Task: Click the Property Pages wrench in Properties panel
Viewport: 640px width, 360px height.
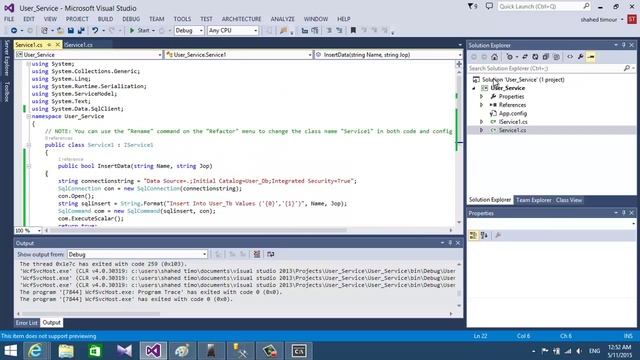Action: tap(498, 236)
